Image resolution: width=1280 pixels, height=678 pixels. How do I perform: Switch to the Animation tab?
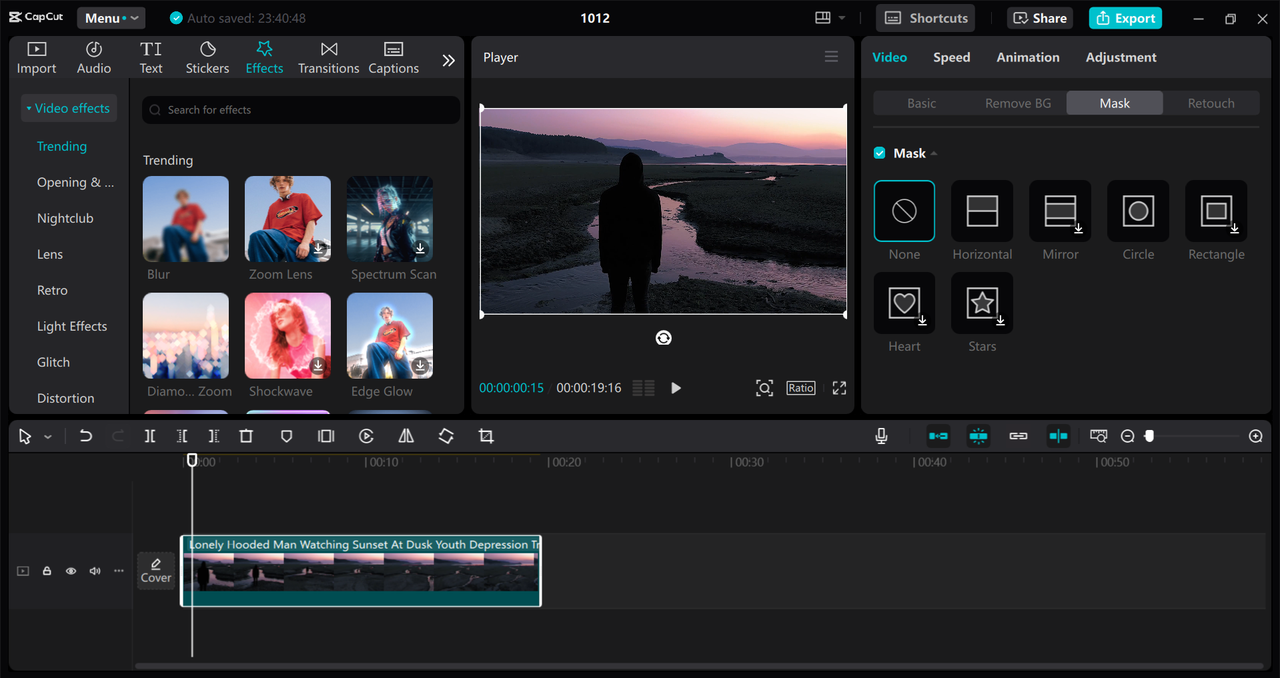[1028, 57]
